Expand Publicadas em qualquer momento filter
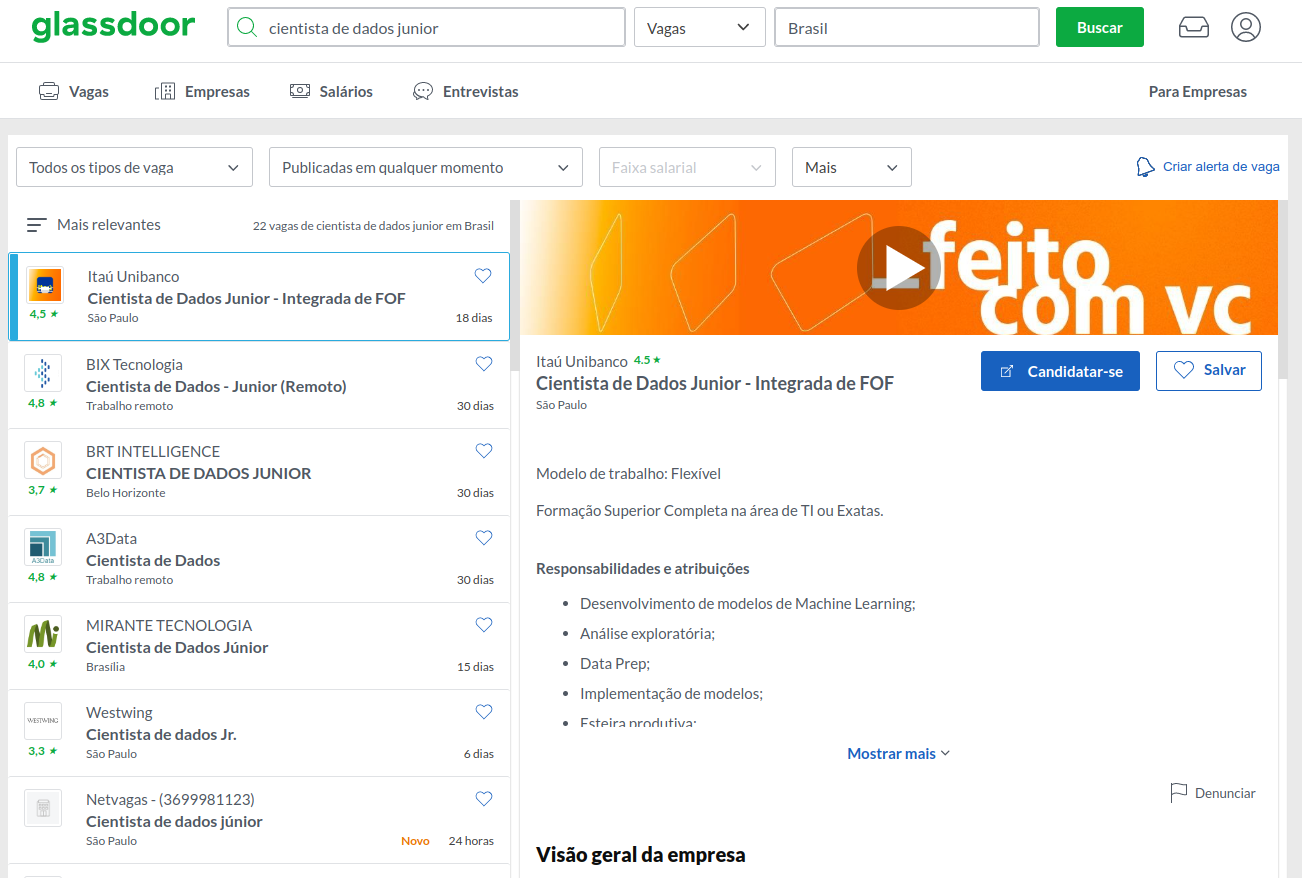Viewport: 1302px width, 878px height. tap(425, 168)
